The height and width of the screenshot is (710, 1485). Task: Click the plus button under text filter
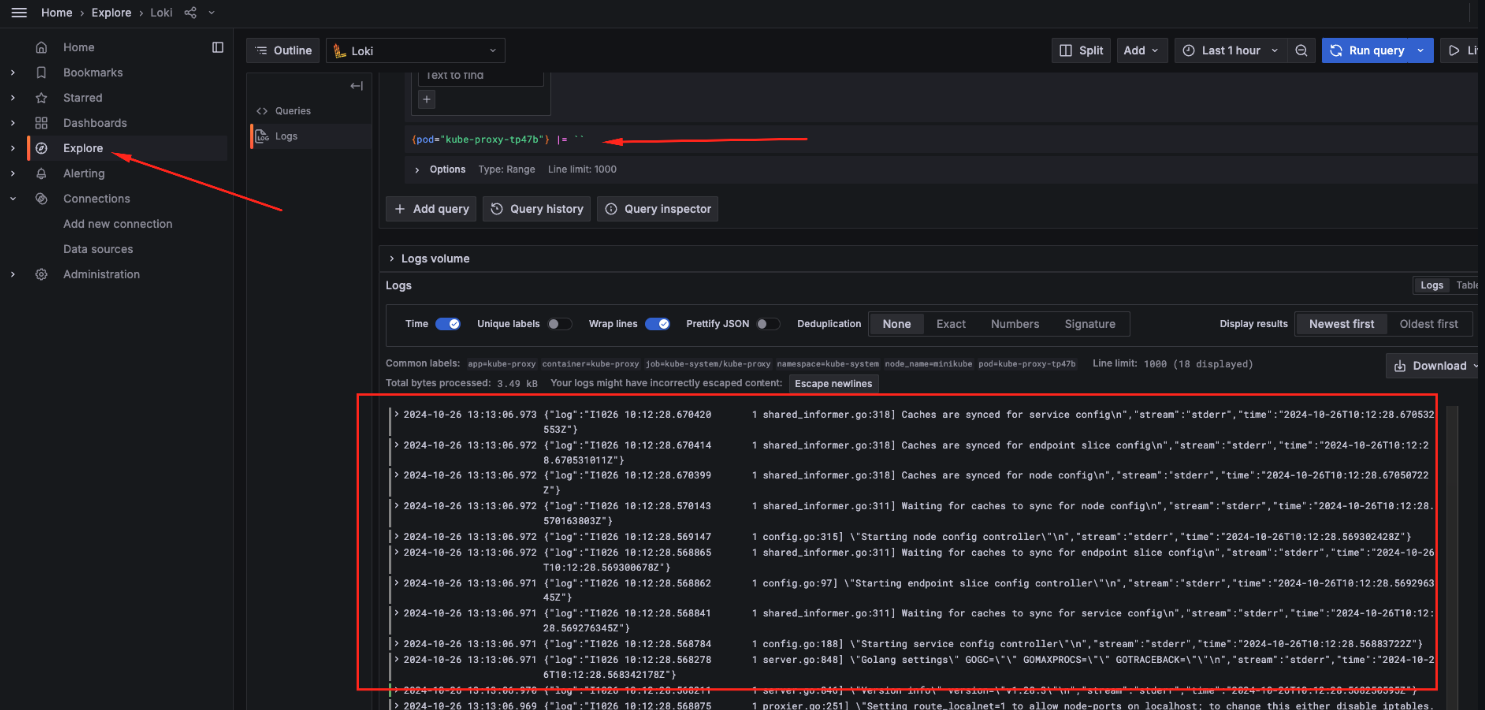click(426, 98)
